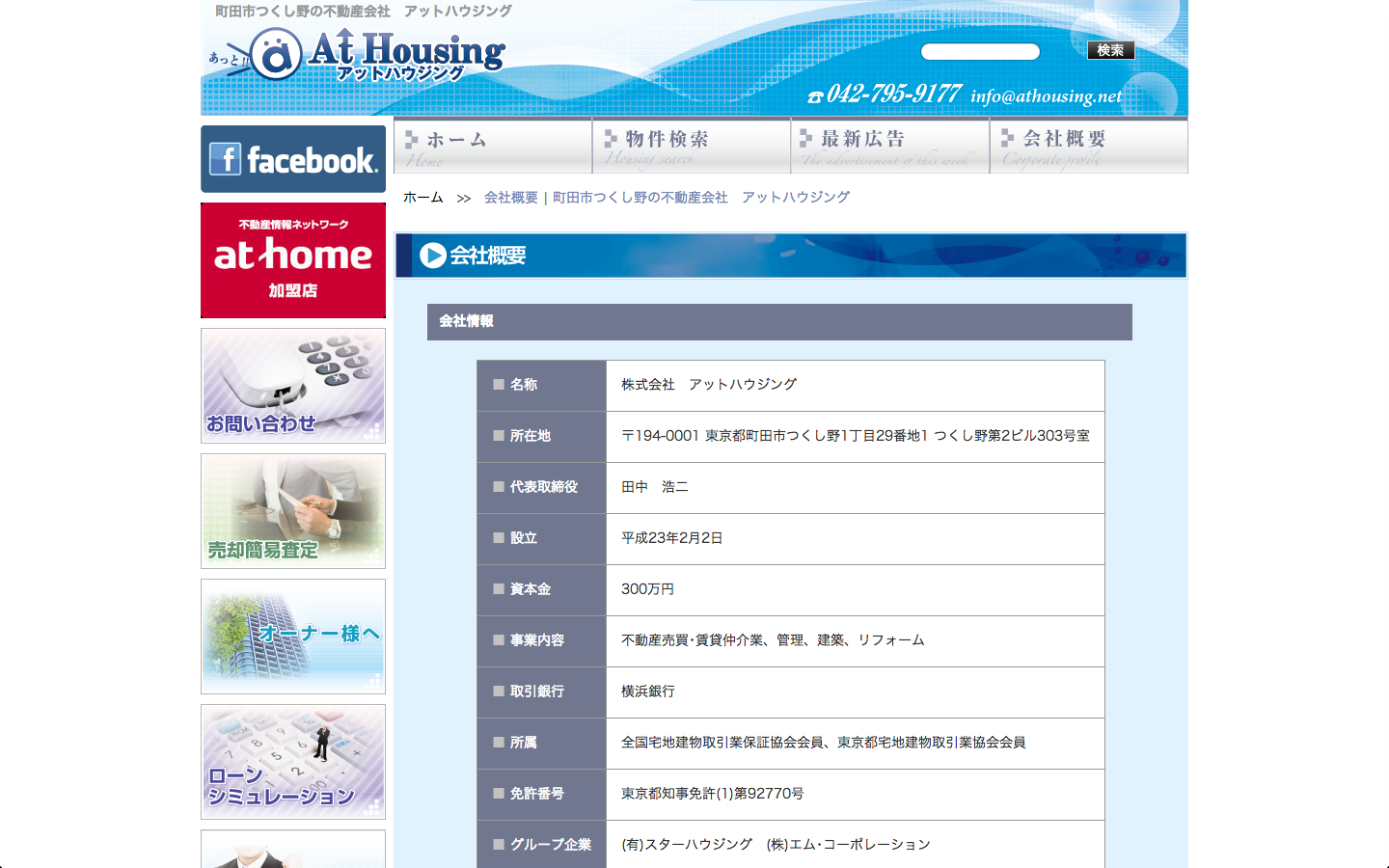Click the 042-795-9177 phone number
The image size is (1389, 868).
point(894,94)
